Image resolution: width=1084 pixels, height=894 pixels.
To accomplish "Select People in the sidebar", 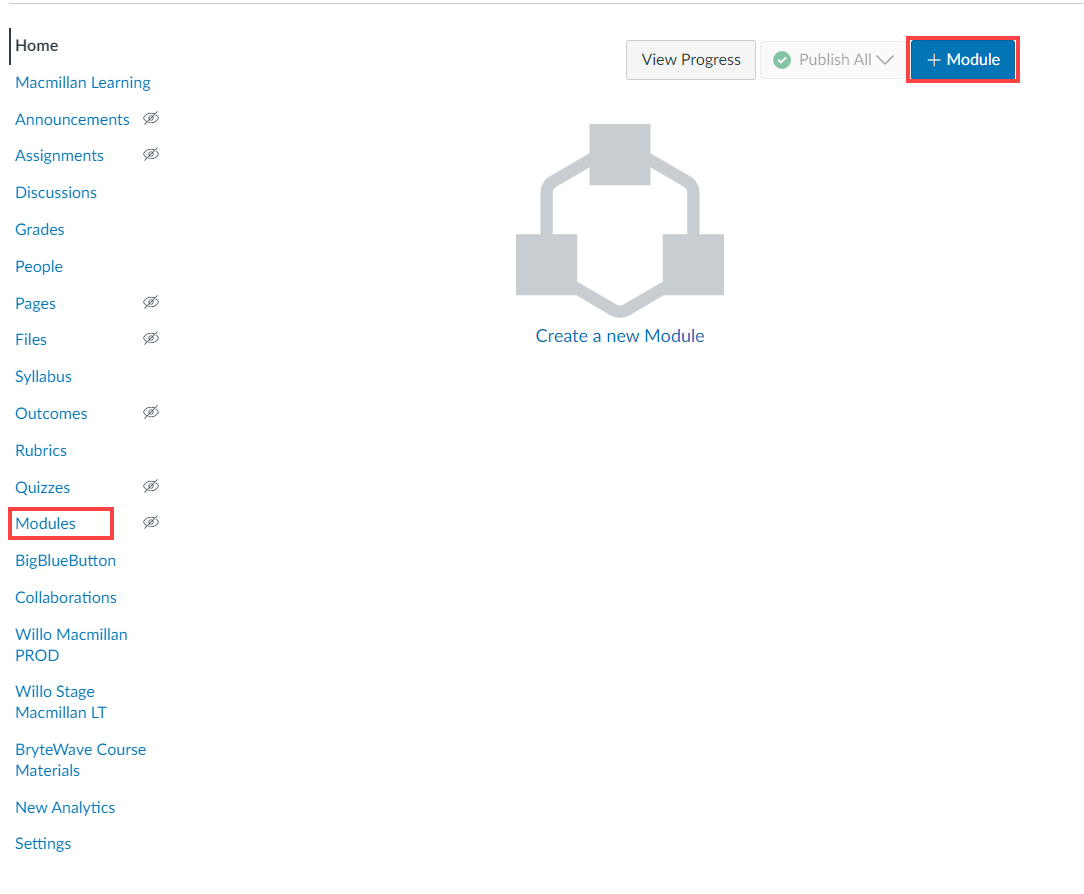I will tap(38, 266).
